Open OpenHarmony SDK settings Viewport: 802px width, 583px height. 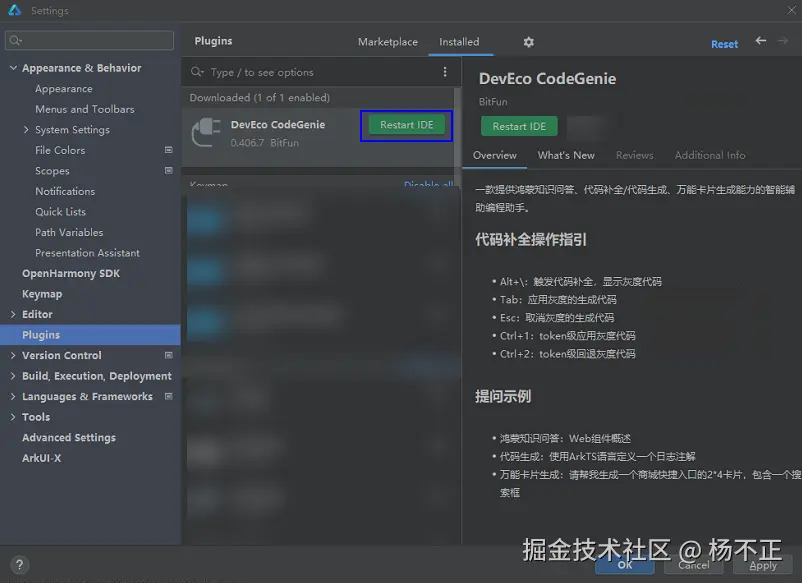click(x=71, y=273)
